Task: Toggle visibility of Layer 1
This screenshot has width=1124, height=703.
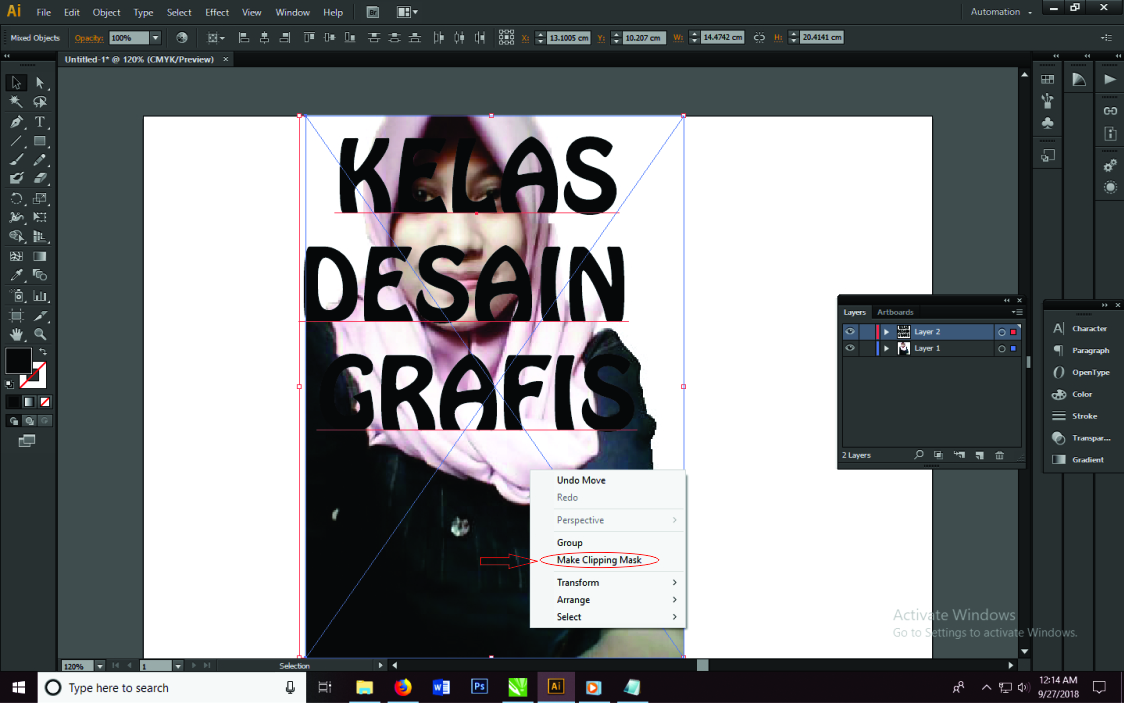Action: (x=850, y=348)
